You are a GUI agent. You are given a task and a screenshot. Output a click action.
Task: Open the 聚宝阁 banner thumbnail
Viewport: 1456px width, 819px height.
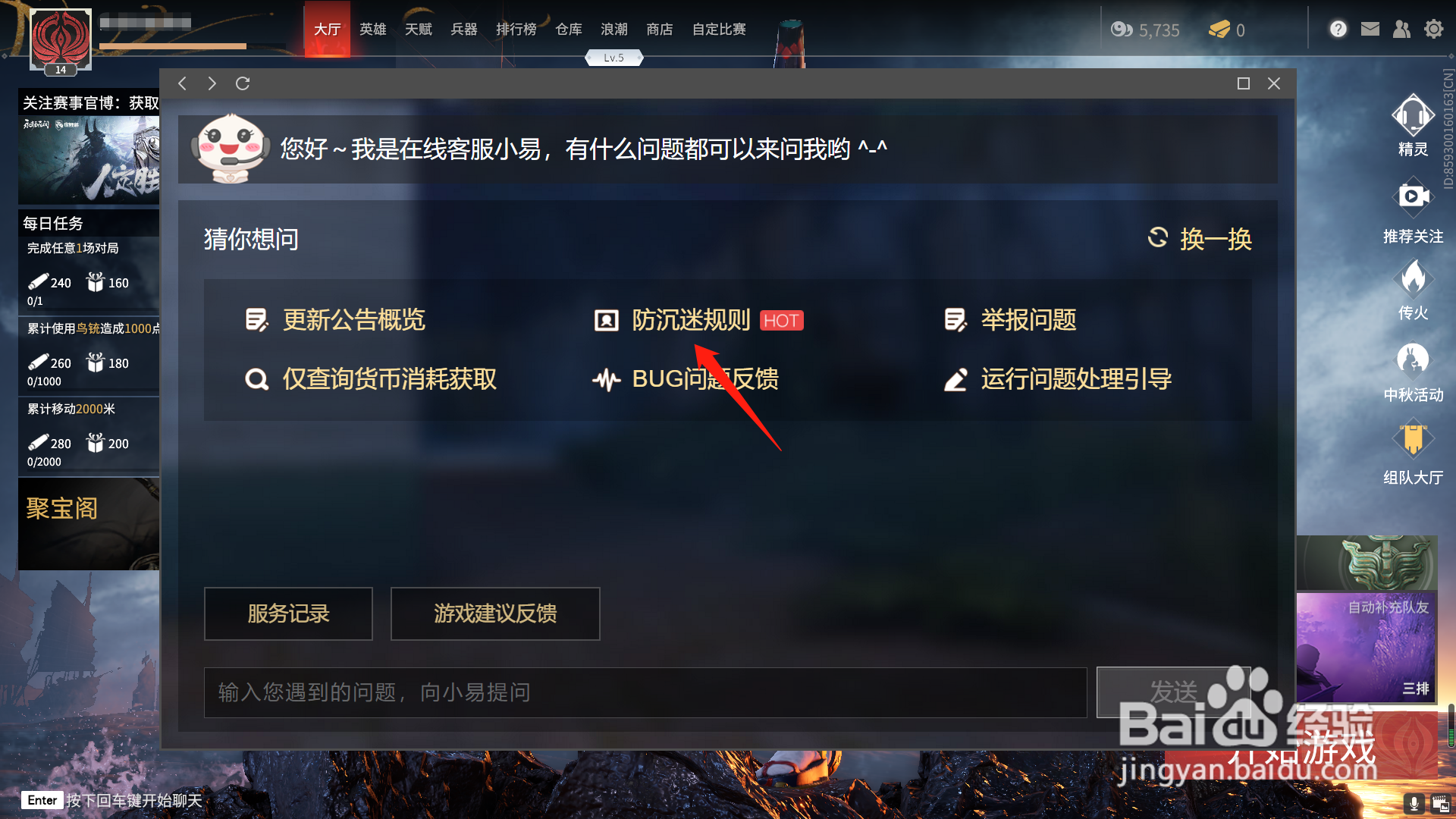pos(89,524)
